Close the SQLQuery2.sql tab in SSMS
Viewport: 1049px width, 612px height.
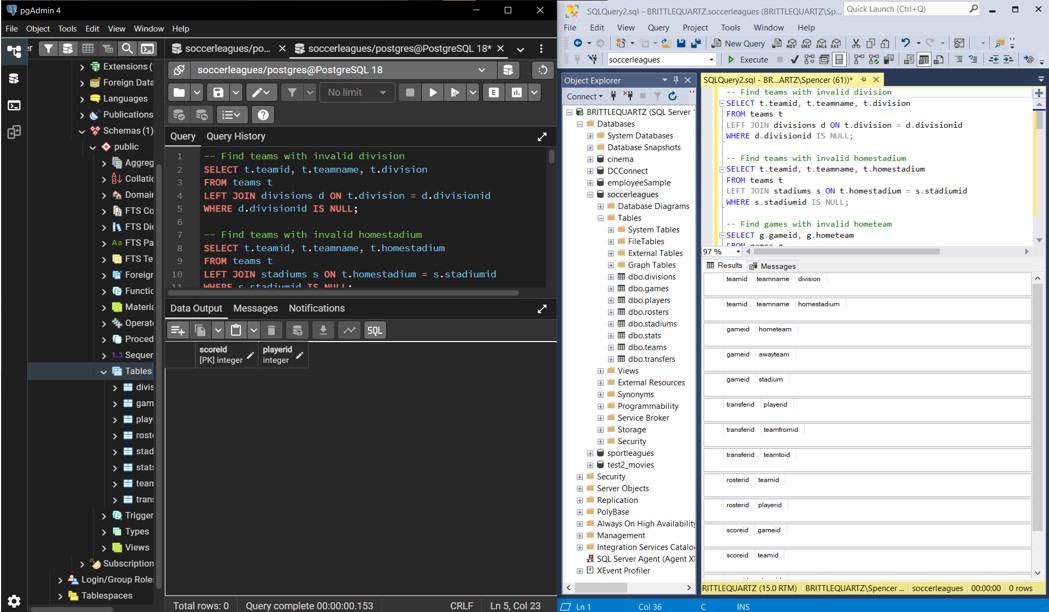click(x=876, y=80)
